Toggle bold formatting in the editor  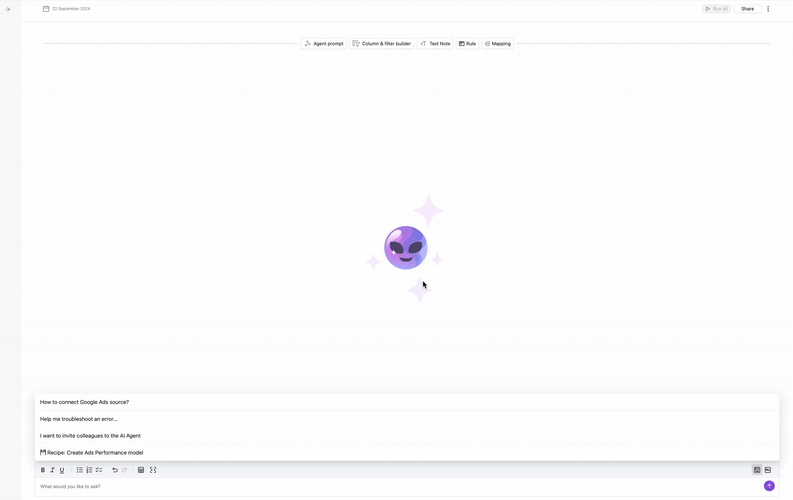[x=43, y=470]
